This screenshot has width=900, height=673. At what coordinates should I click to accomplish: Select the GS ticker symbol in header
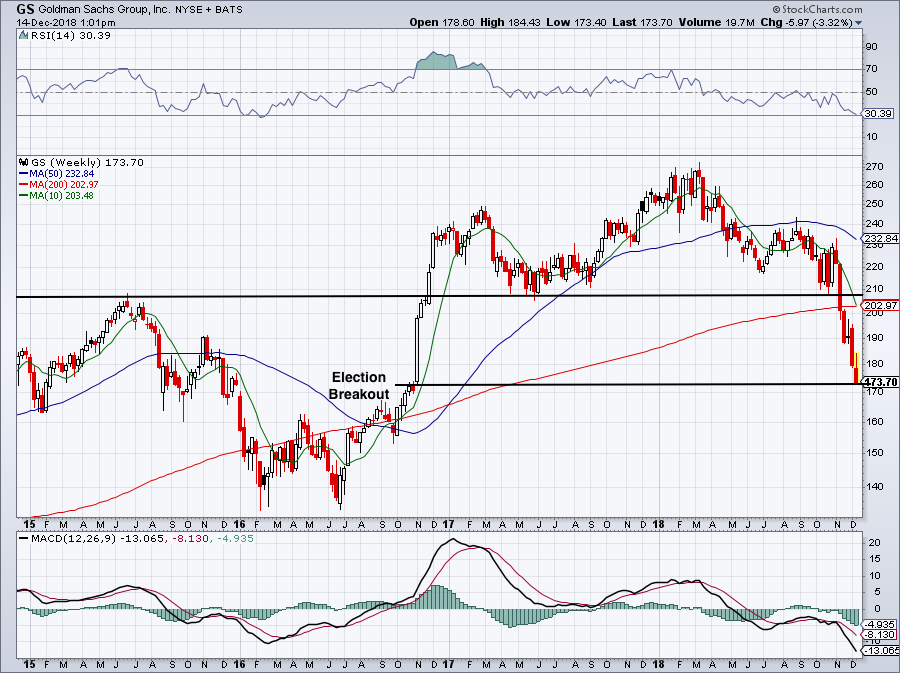pyautogui.click(x=25, y=9)
